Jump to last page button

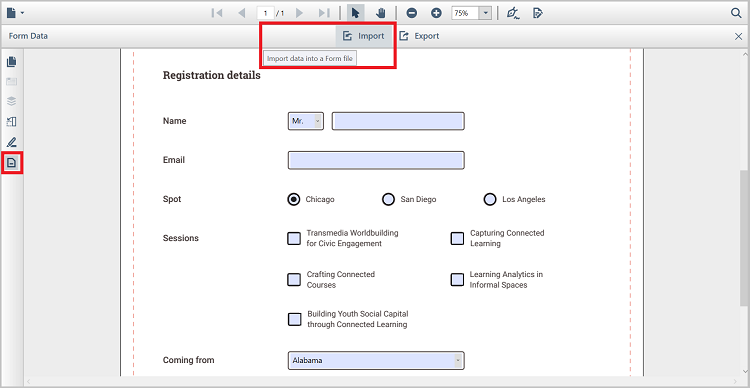point(324,13)
